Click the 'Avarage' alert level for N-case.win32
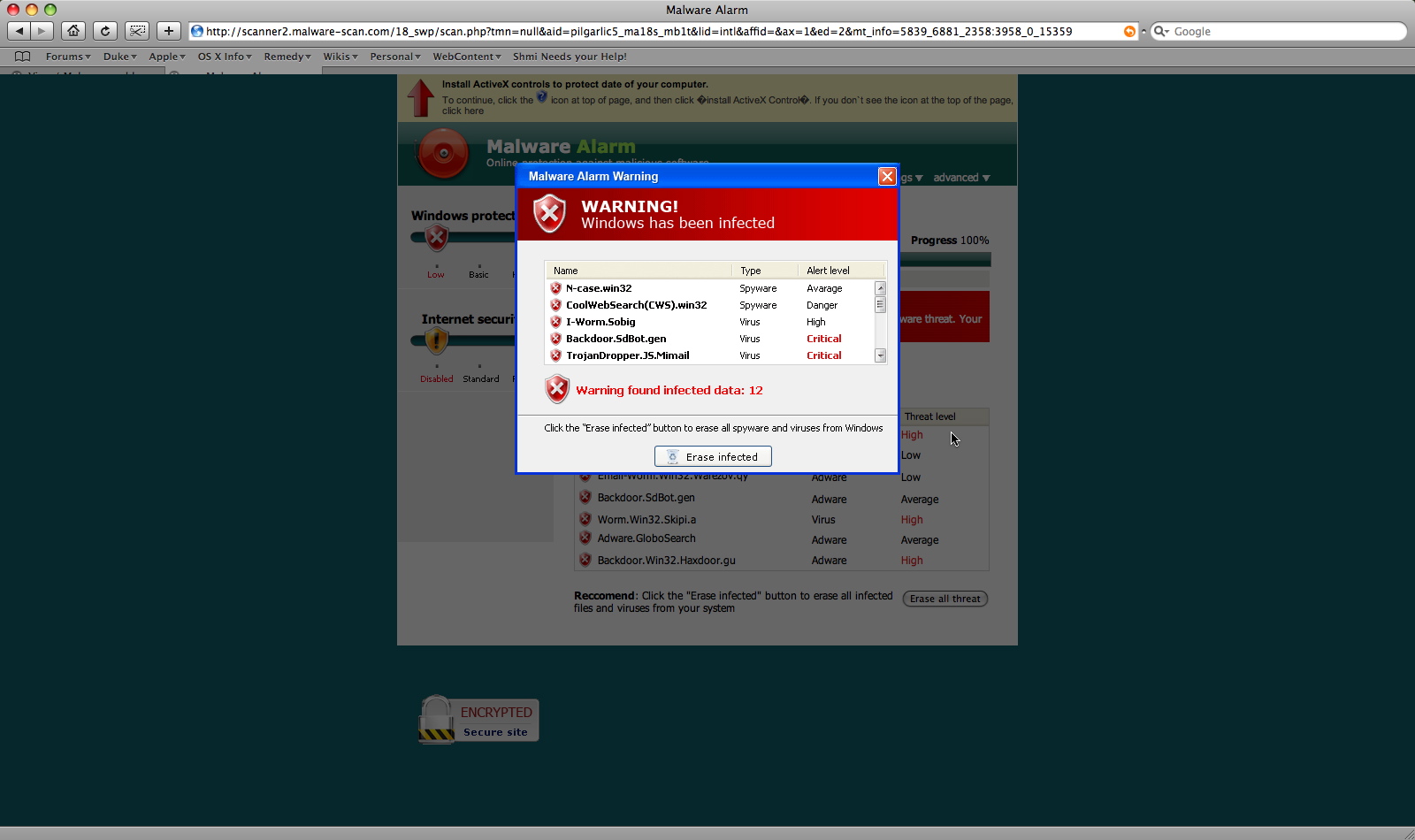 click(824, 288)
